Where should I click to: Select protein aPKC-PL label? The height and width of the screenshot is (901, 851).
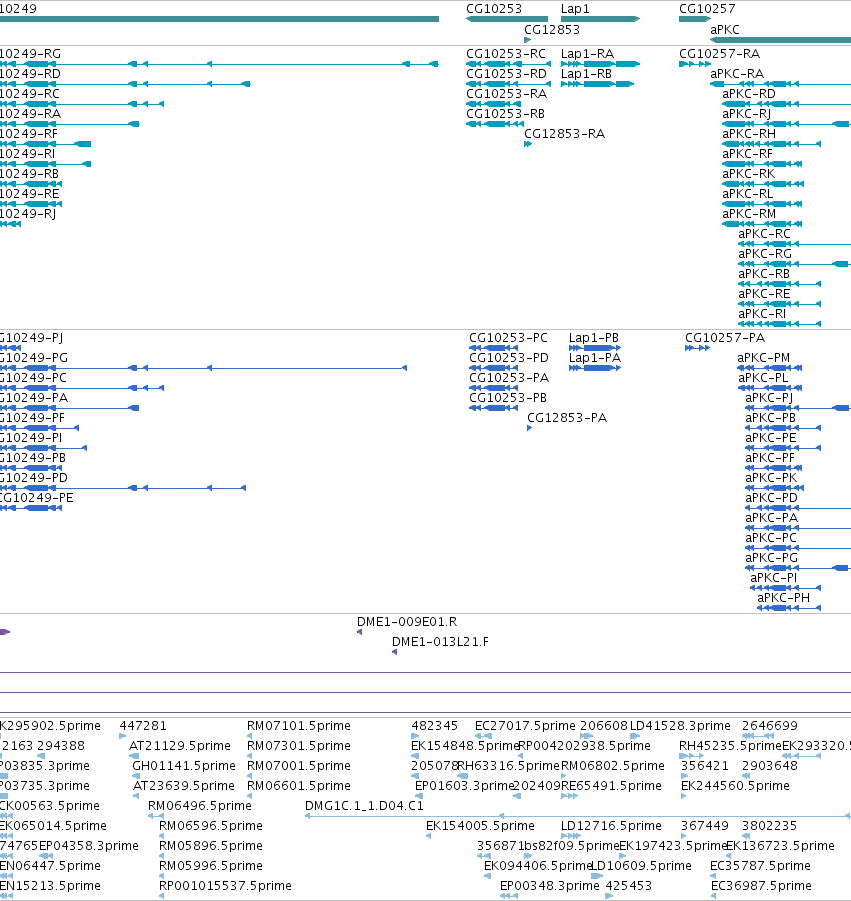[x=763, y=378]
